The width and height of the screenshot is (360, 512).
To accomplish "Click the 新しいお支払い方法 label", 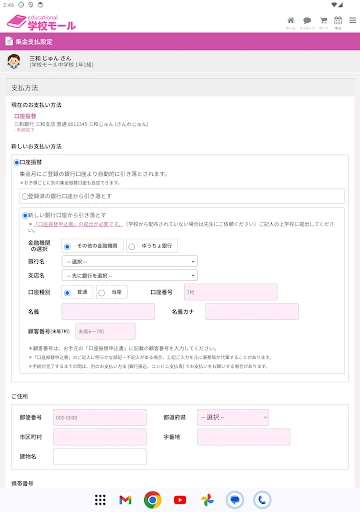I will pyautogui.click(x=36, y=146).
